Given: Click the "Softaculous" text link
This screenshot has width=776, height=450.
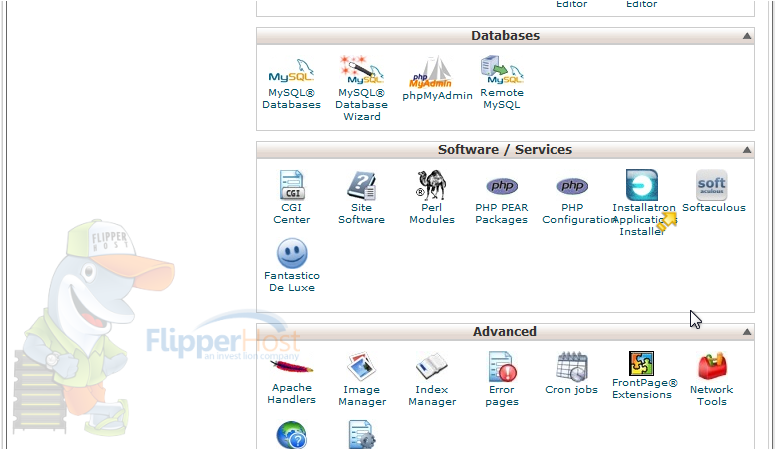Looking at the screenshot, I should (x=714, y=207).
